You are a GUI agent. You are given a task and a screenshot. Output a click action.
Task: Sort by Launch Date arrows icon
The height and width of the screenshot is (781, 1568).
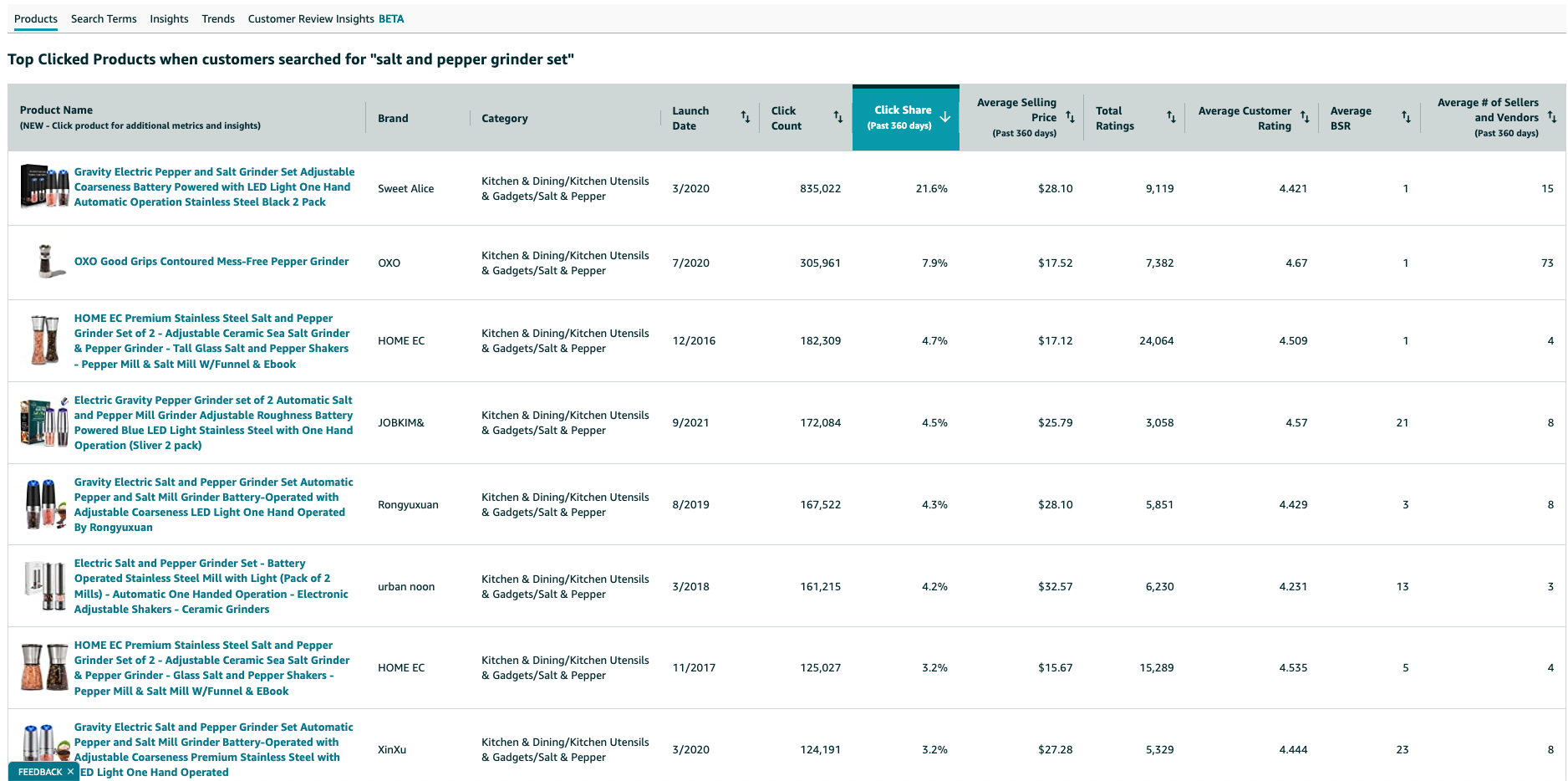(x=746, y=117)
